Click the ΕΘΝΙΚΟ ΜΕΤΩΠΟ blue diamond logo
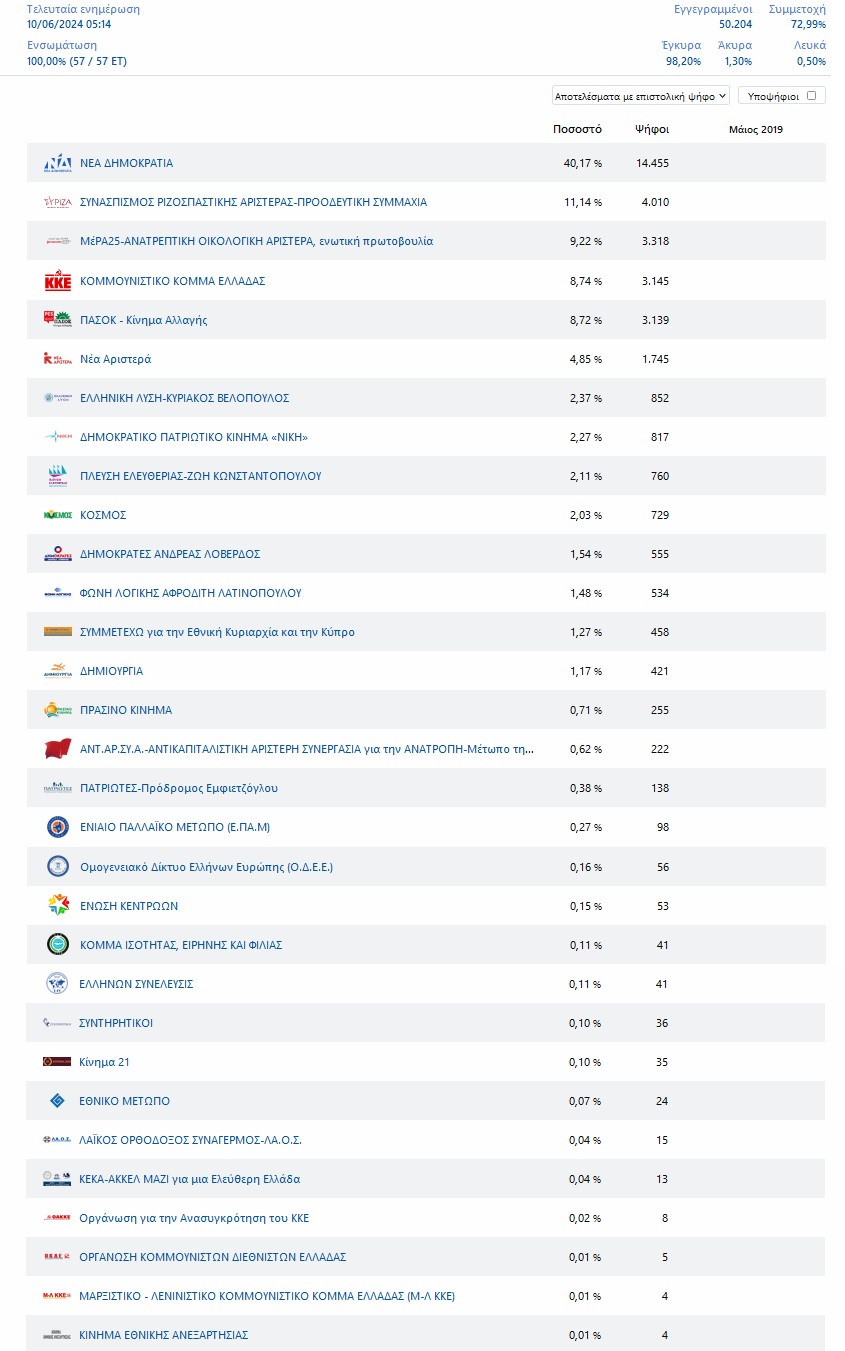845x1351 pixels. (58, 1101)
